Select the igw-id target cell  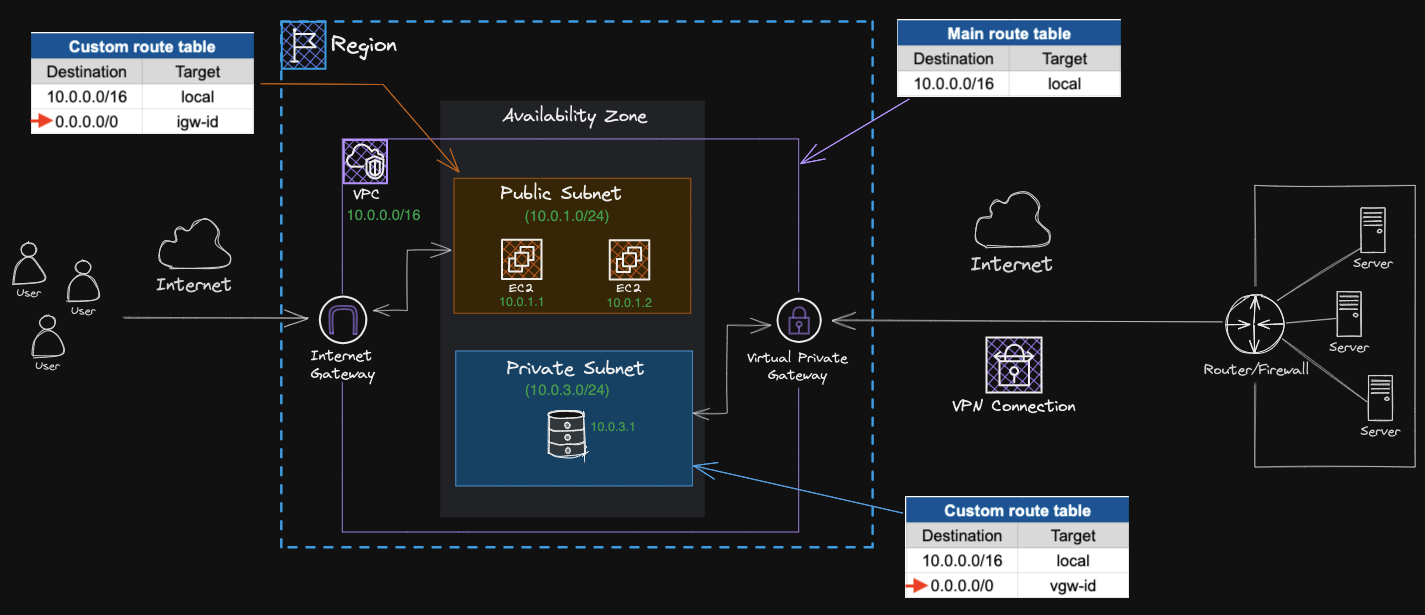click(x=197, y=122)
